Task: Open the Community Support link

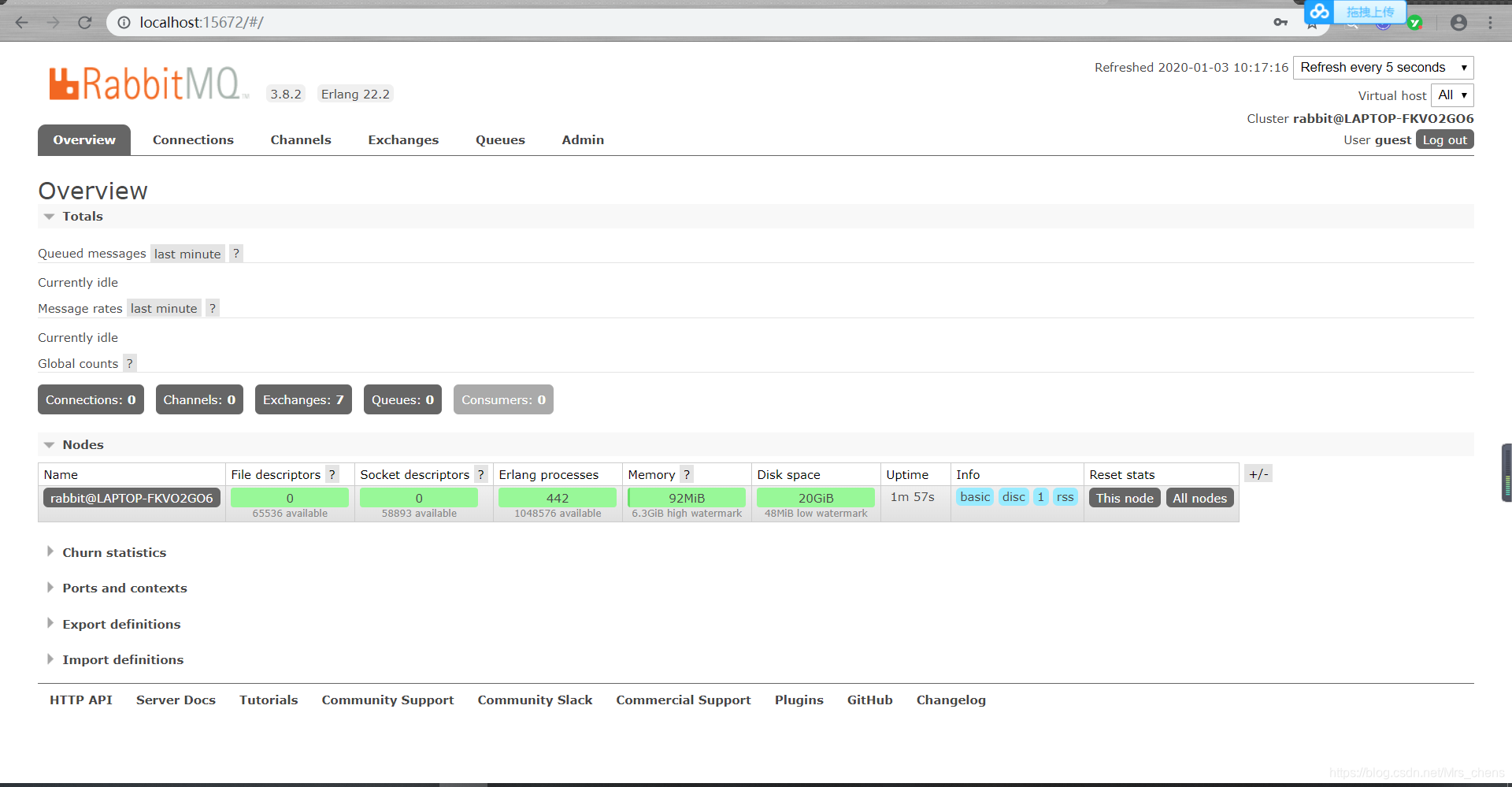Action: tap(387, 700)
